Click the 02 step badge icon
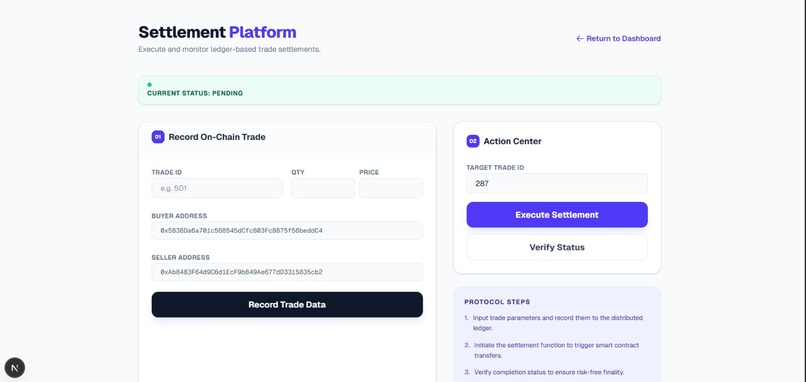The height and width of the screenshot is (382, 806). pyautogui.click(x=473, y=141)
